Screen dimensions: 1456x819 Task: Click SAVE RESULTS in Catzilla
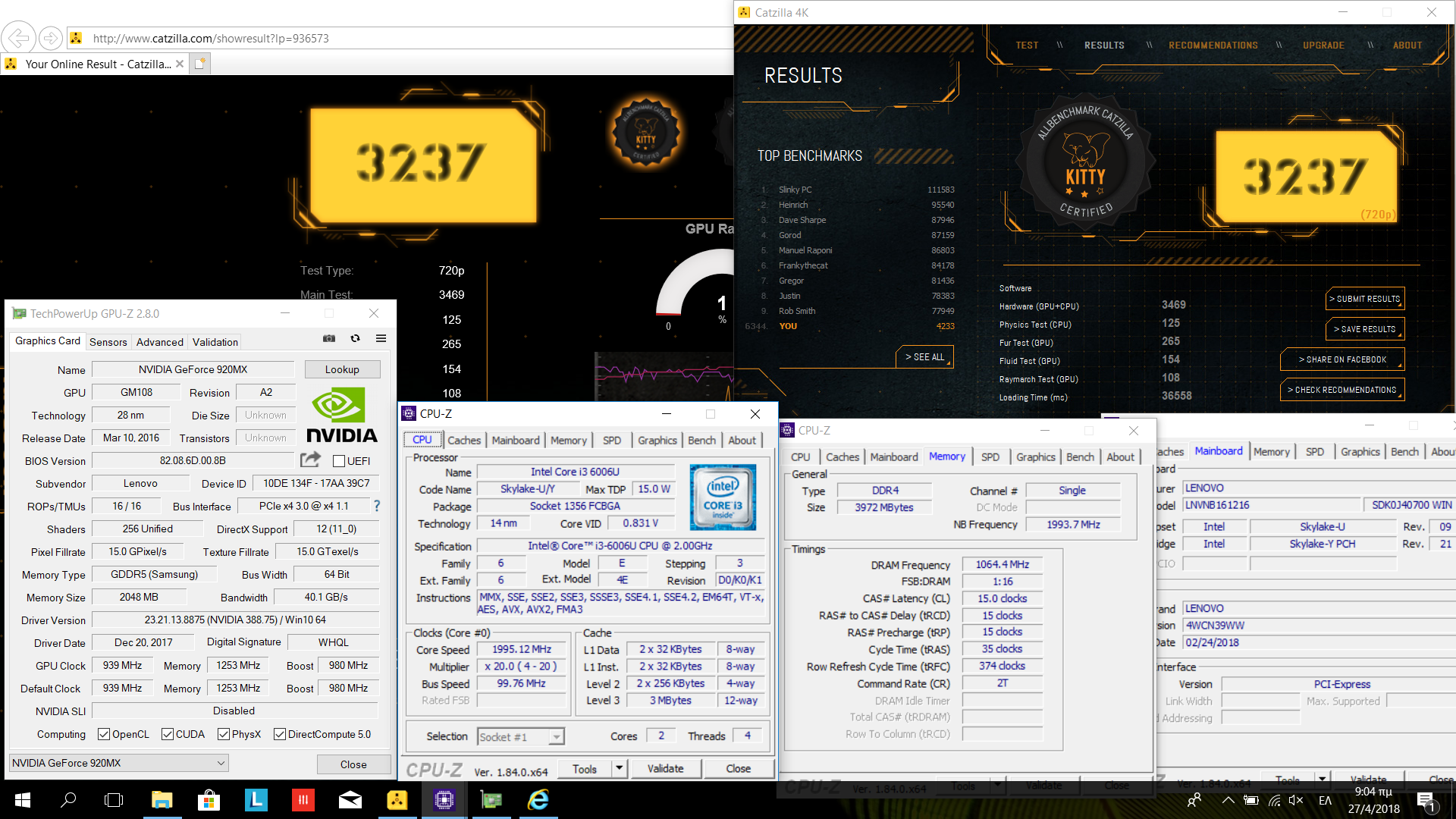[x=1365, y=329]
